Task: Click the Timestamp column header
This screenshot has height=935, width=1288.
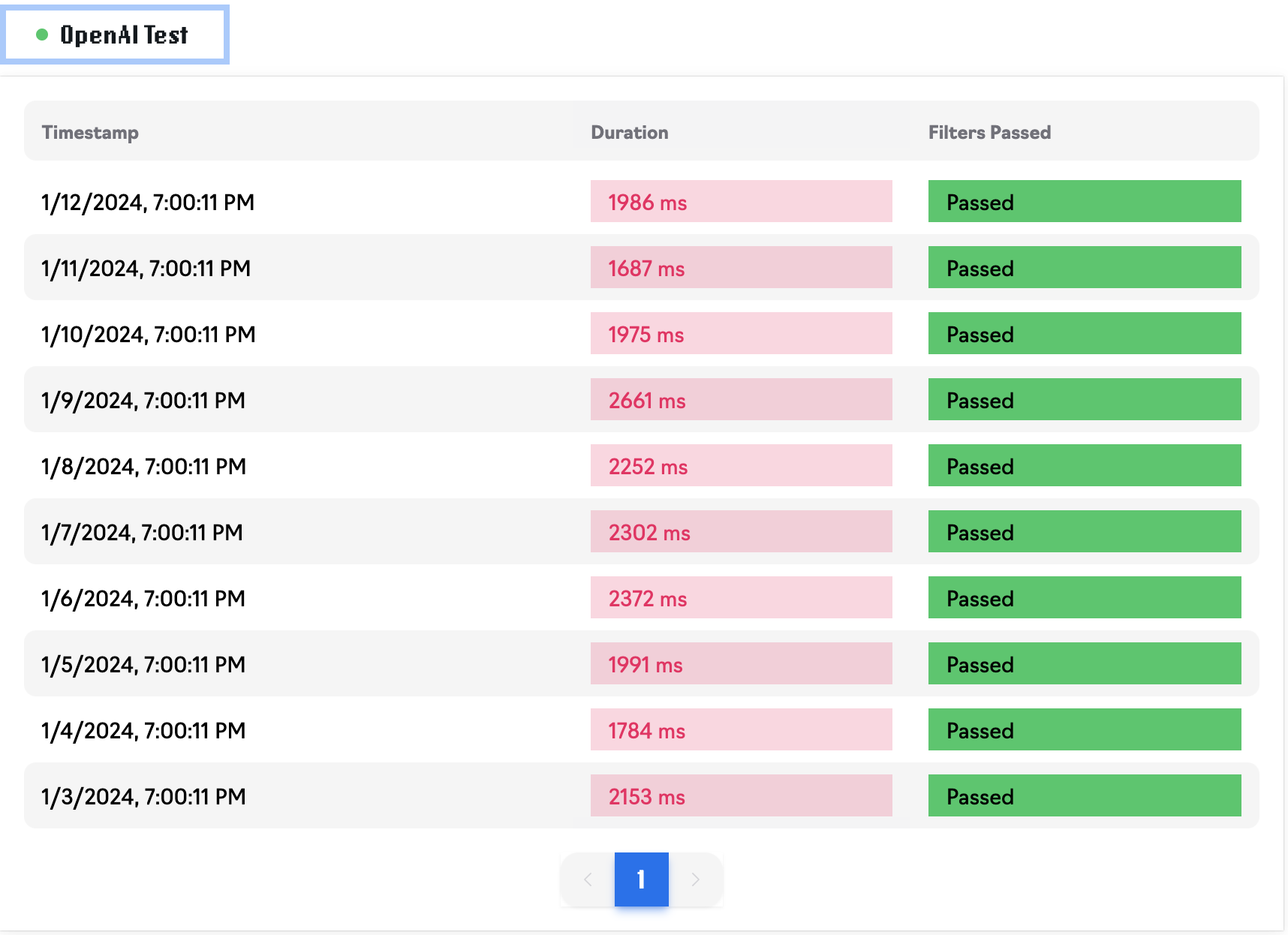Action: (x=90, y=133)
